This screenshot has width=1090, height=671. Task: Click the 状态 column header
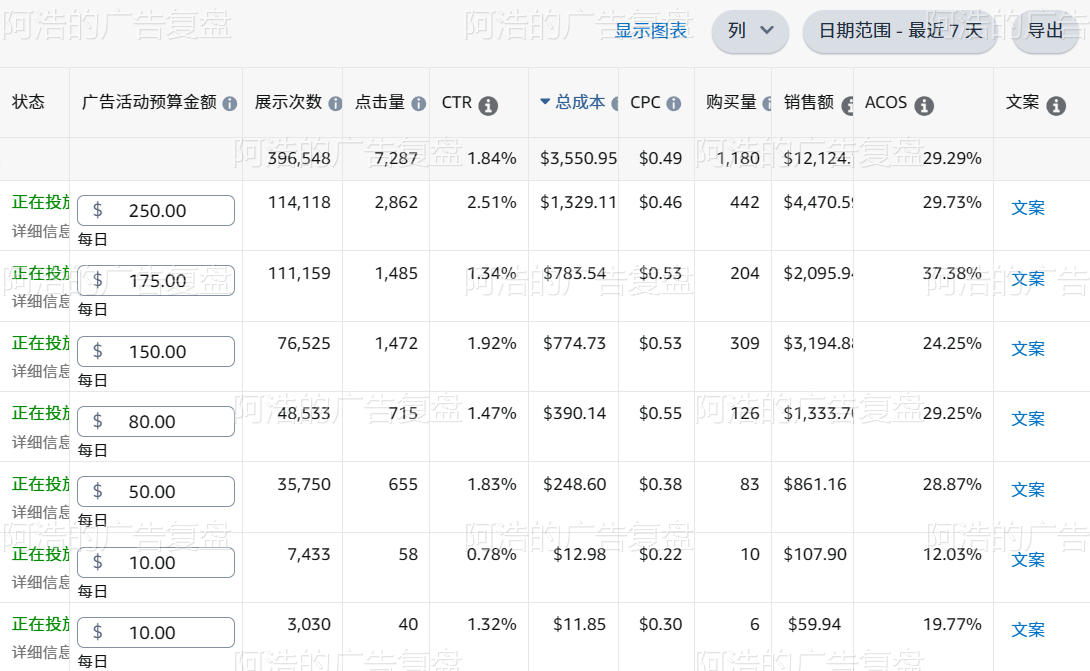click(29, 102)
